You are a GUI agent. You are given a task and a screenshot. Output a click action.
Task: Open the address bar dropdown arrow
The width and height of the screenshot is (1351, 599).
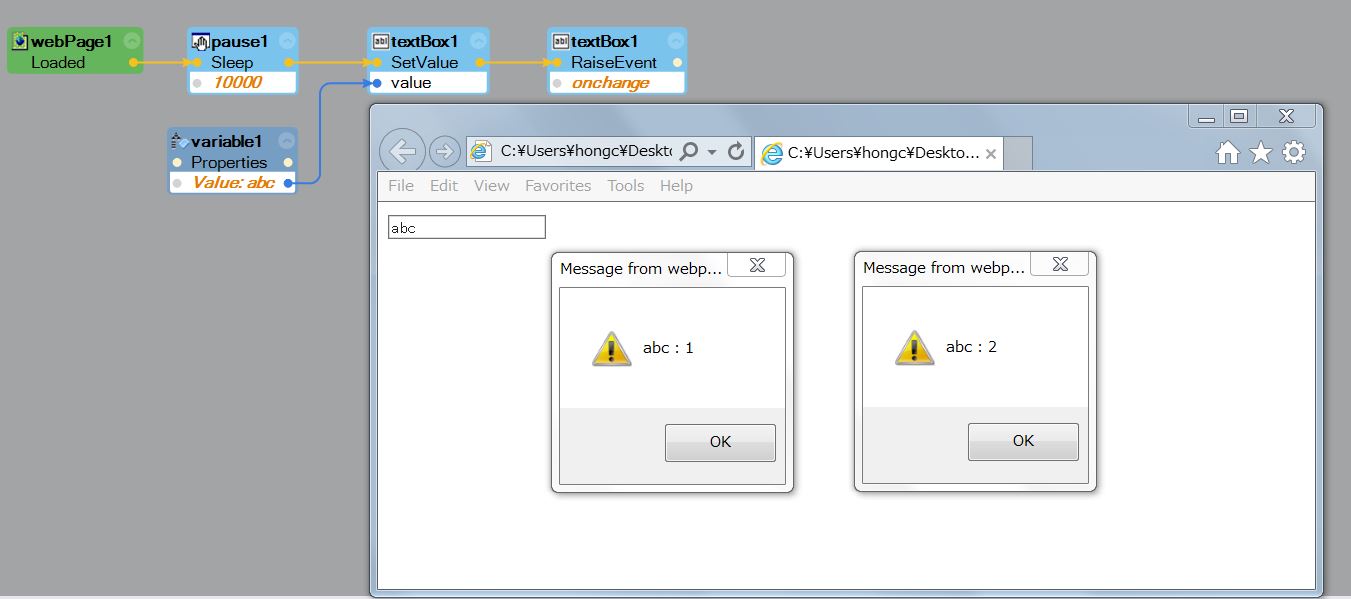(x=712, y=152)
